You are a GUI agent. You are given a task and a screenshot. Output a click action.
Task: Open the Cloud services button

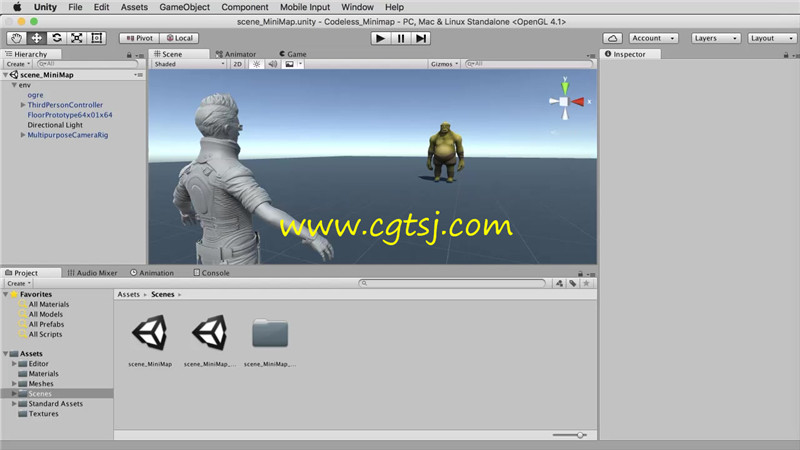pos(612,38)
